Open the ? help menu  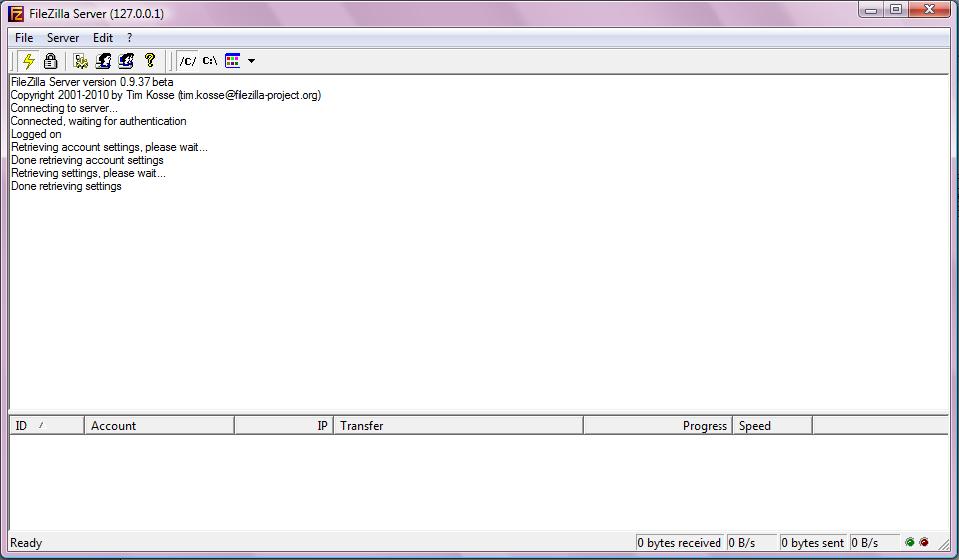coord(129,38)
